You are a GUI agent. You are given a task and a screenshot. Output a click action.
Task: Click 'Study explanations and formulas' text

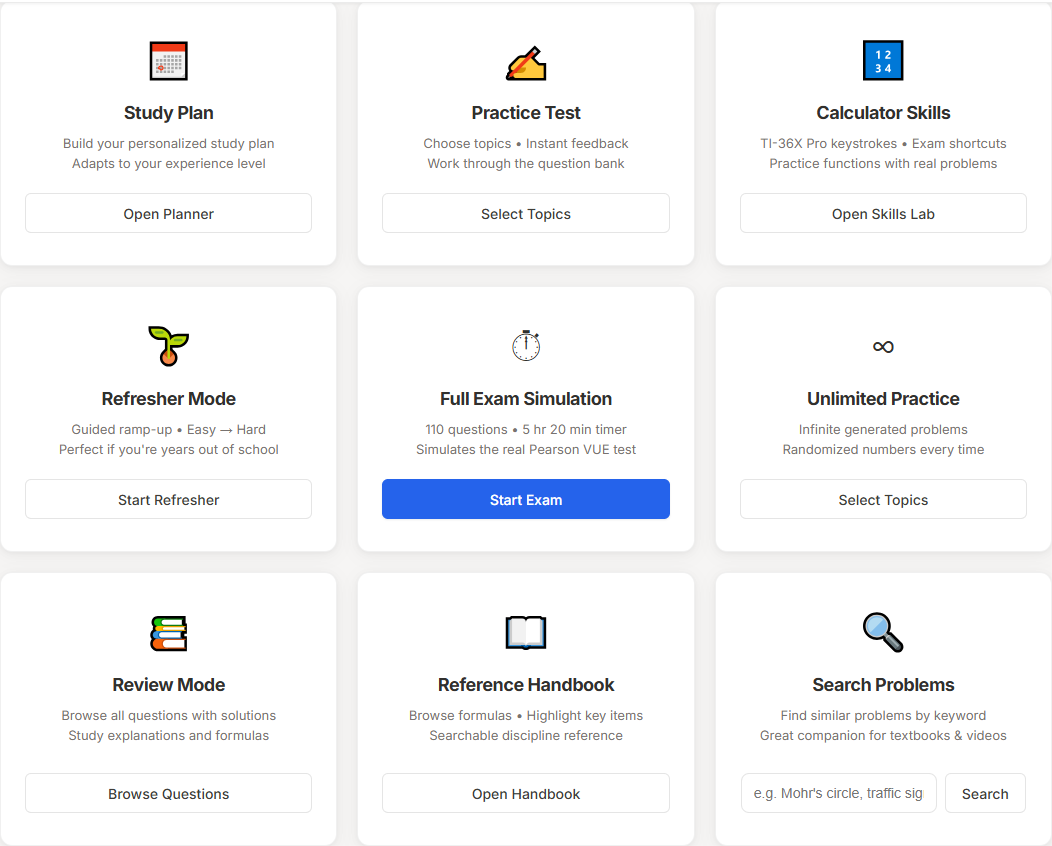(x=168, y=735)
